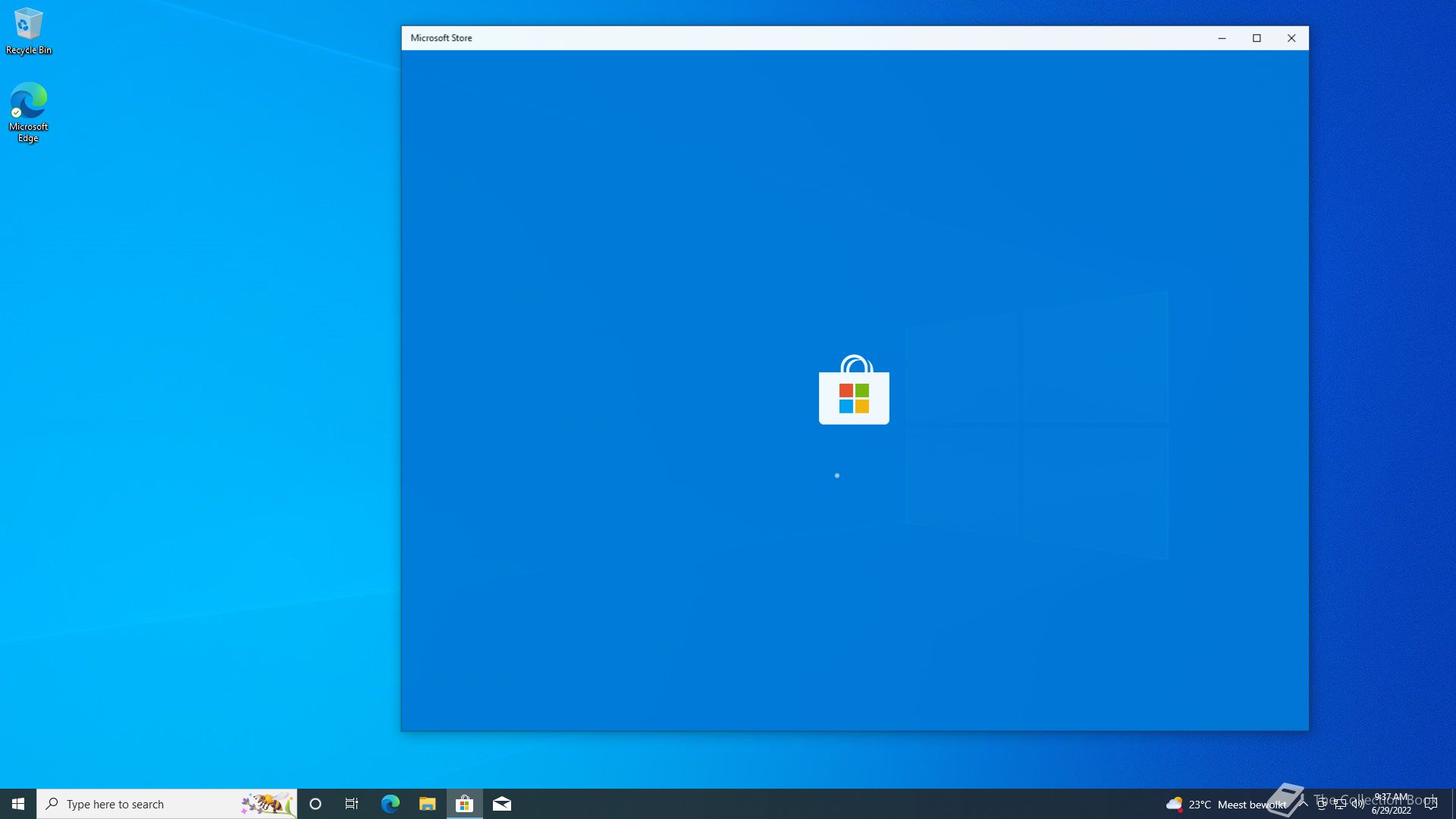Open File Explorer from the taskbar

coord(427,804)
